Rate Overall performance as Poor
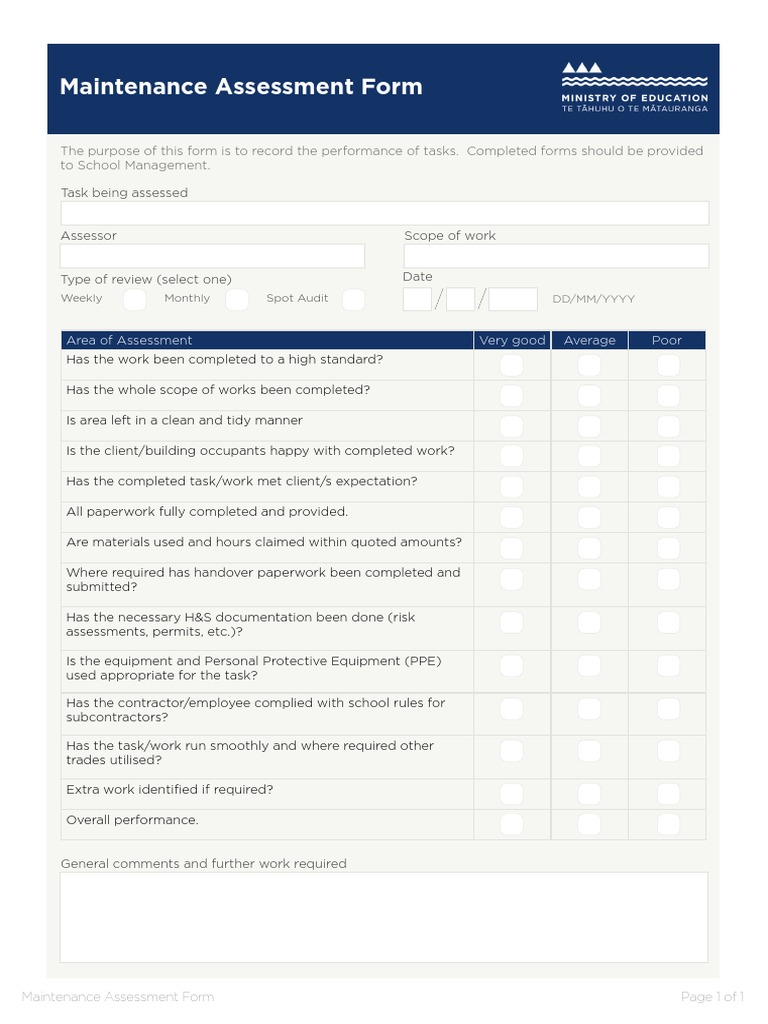The width and height of the screenshot is (768, 1024). click(667, 824)
